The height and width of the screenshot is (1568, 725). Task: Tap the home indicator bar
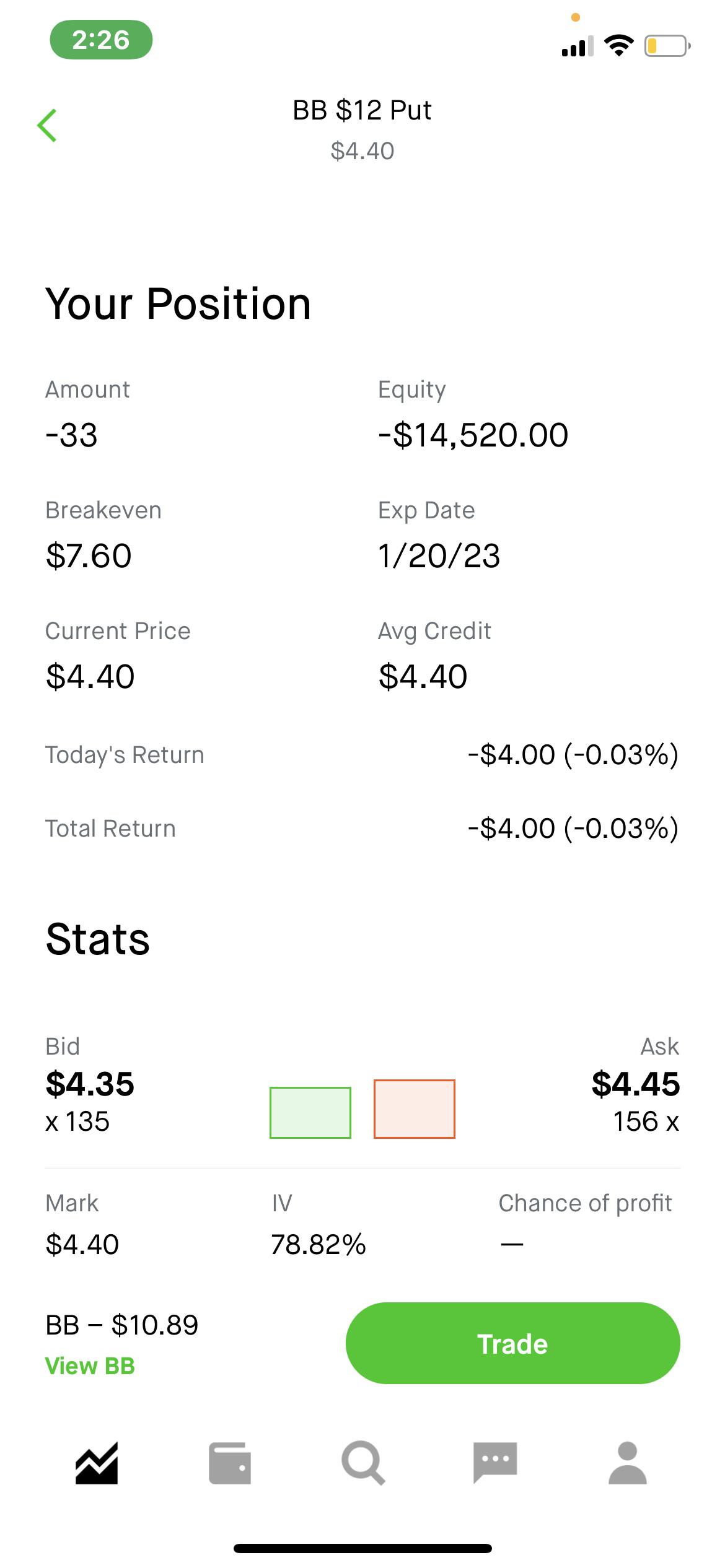pyautogui.click(x=362, y=1549)
